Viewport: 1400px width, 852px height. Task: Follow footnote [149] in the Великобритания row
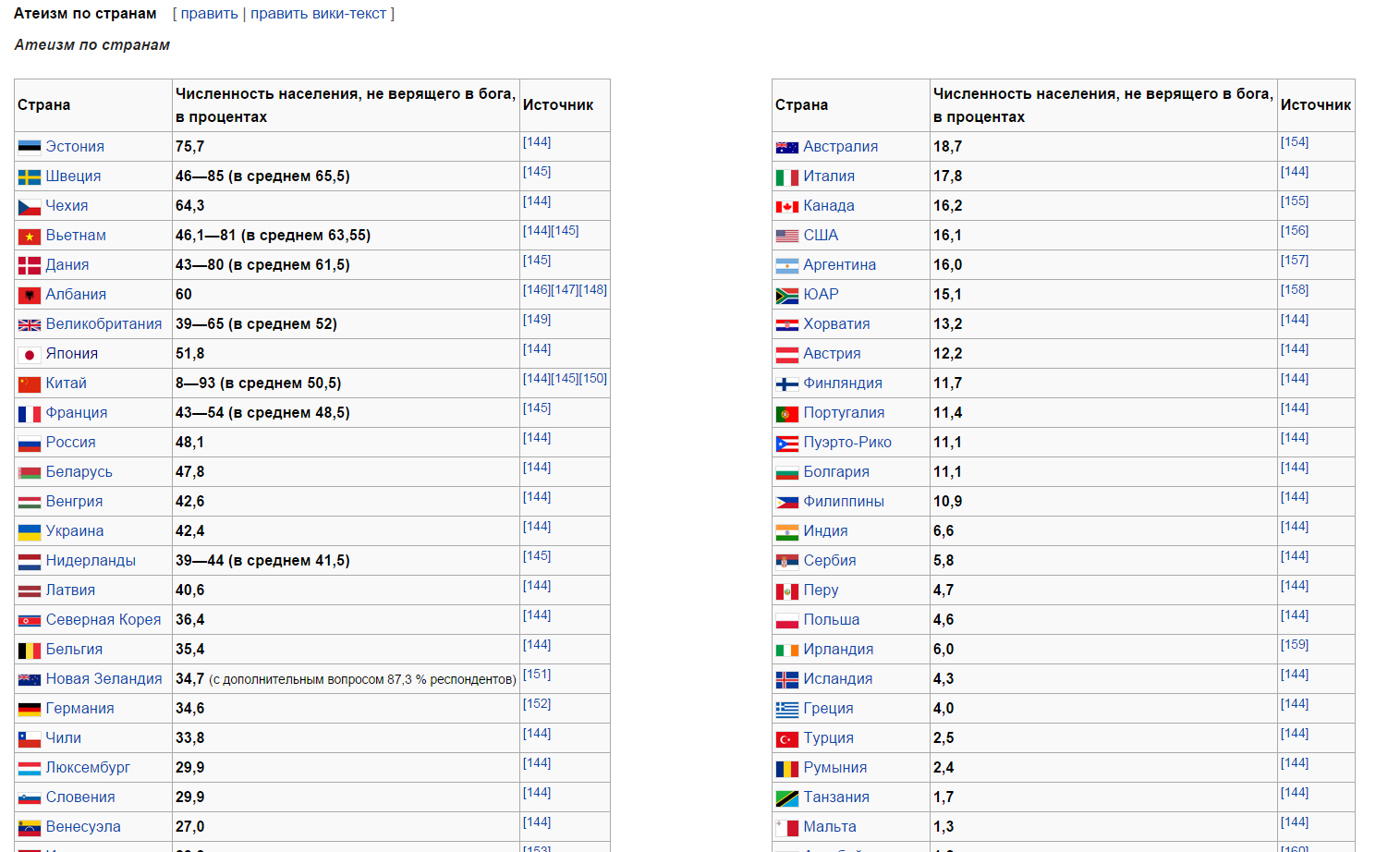coord(537,320)
